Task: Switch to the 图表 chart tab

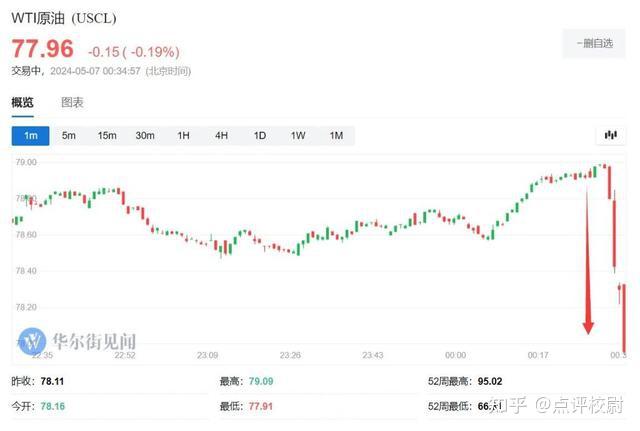Action: (72, 102)
